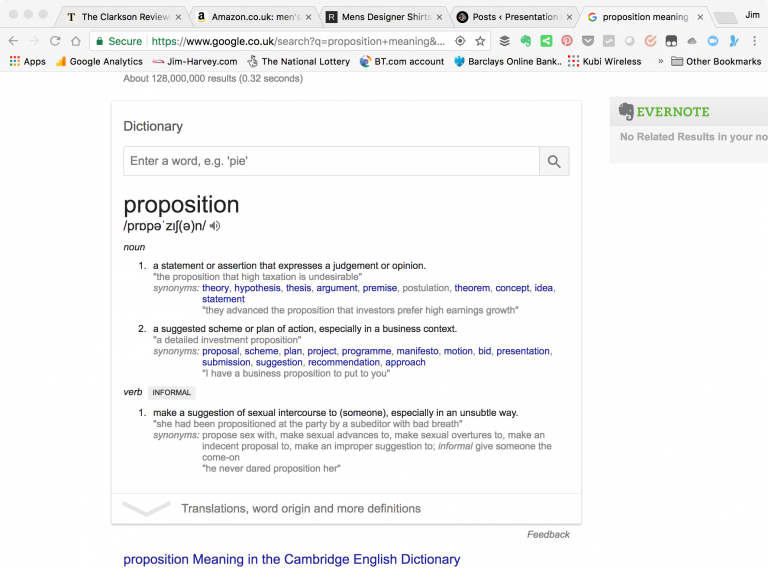Switch to the Amazon.co.uk tab
The image size is (768, 569).
[255, 17]
